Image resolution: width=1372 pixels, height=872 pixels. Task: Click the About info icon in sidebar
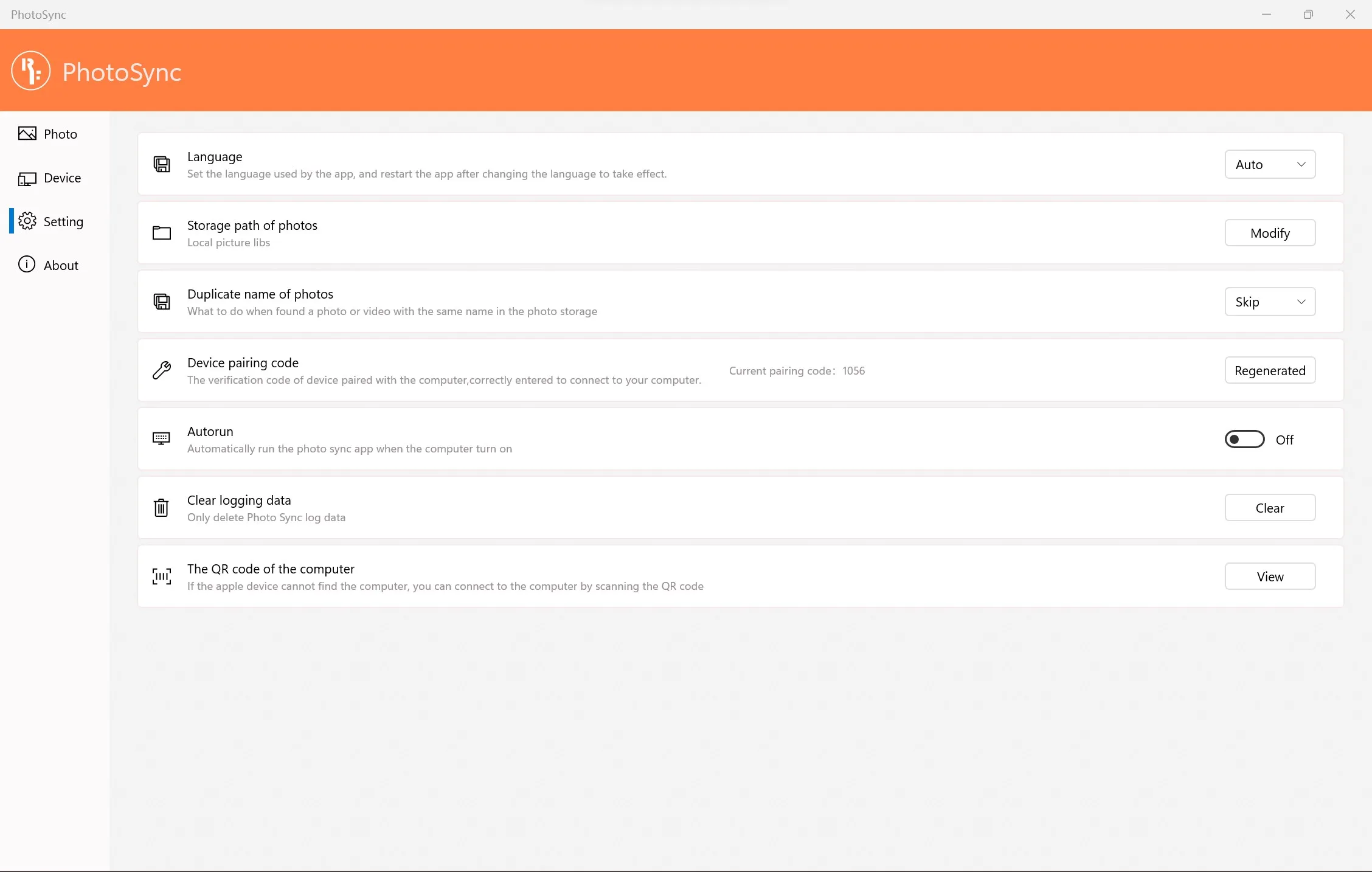coord(27,265)
